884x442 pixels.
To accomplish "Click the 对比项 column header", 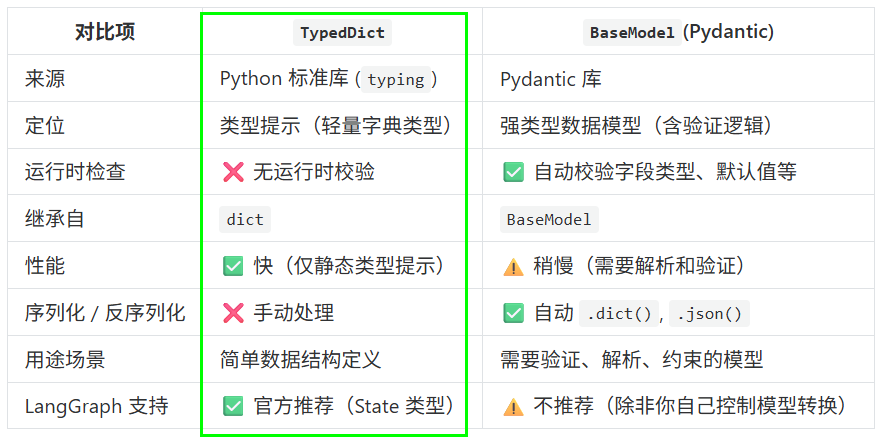I will [105, 32].
